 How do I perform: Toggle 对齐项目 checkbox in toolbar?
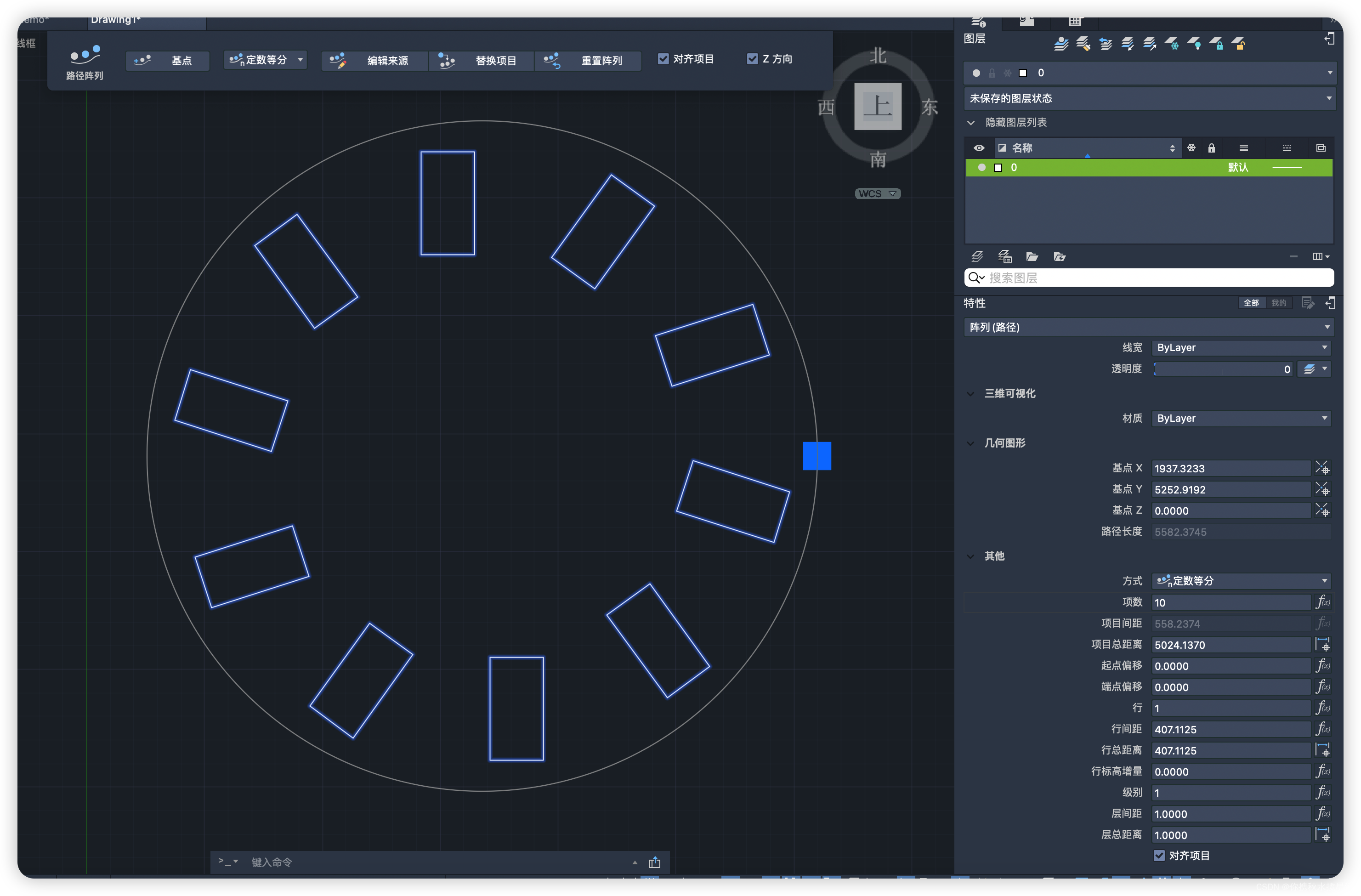click(x=663, y=59)
